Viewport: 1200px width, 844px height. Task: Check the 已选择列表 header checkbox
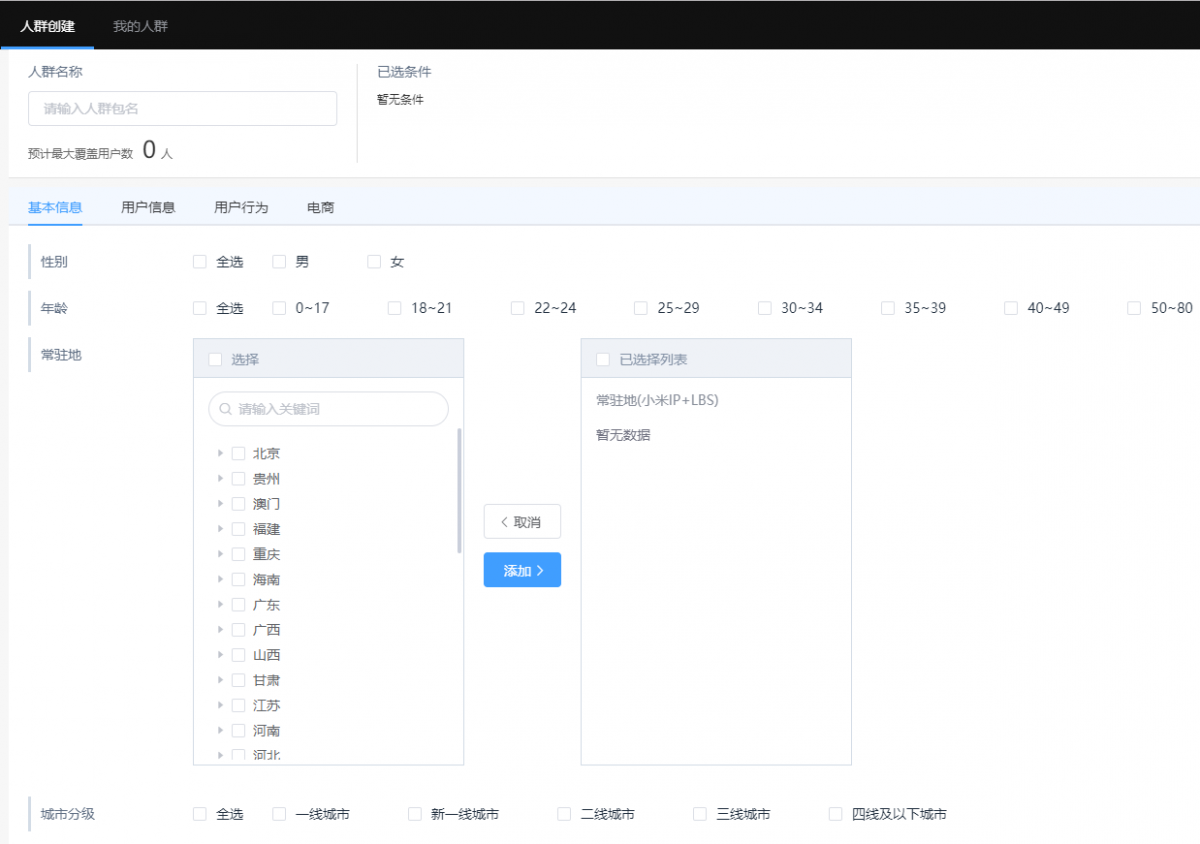[603, 360]
